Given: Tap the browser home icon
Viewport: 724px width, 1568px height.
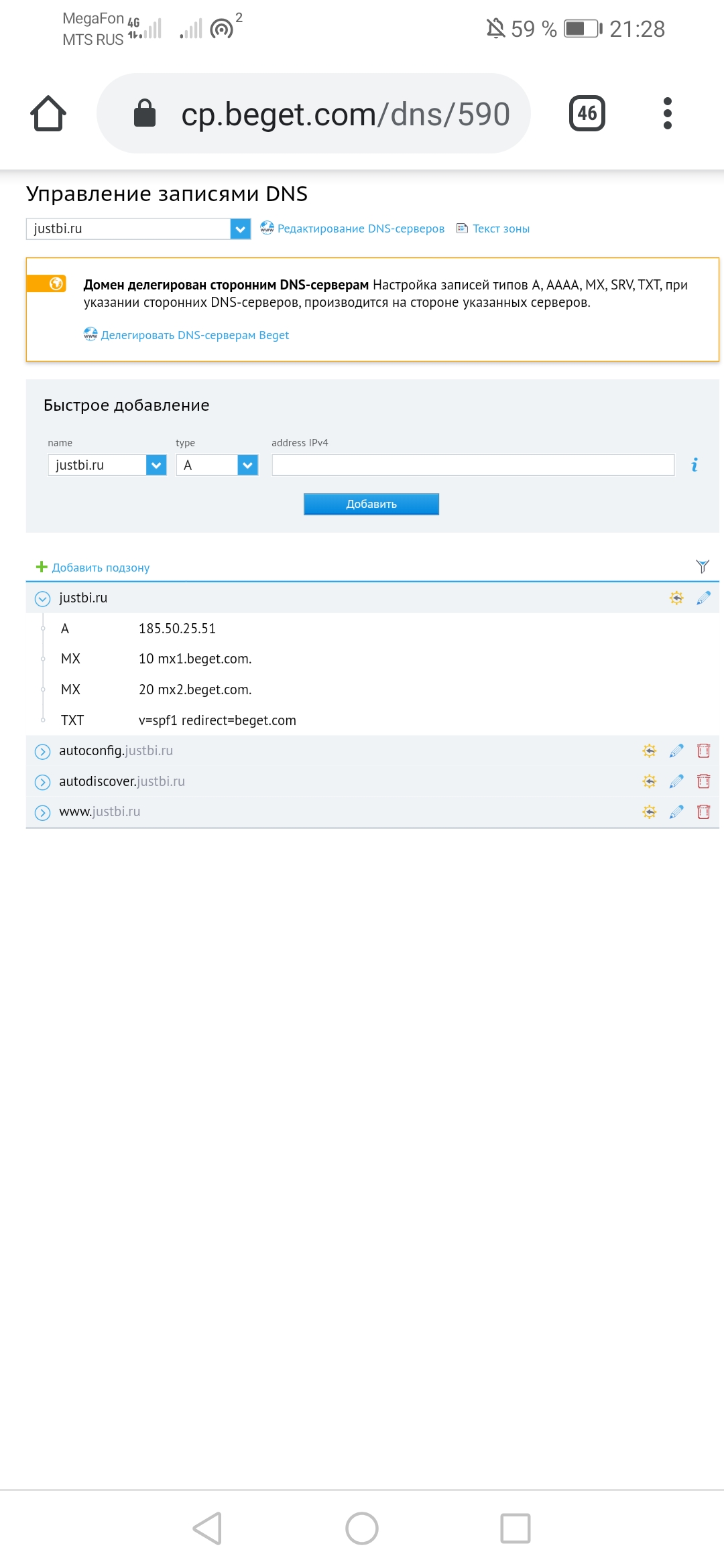Looking at the screenshot, I should point(48,113).
